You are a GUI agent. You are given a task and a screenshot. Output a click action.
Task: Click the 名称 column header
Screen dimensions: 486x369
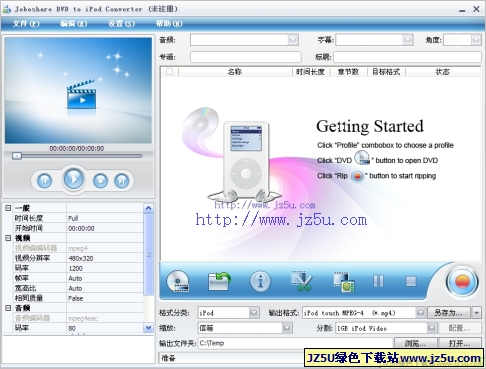(235, 72)
